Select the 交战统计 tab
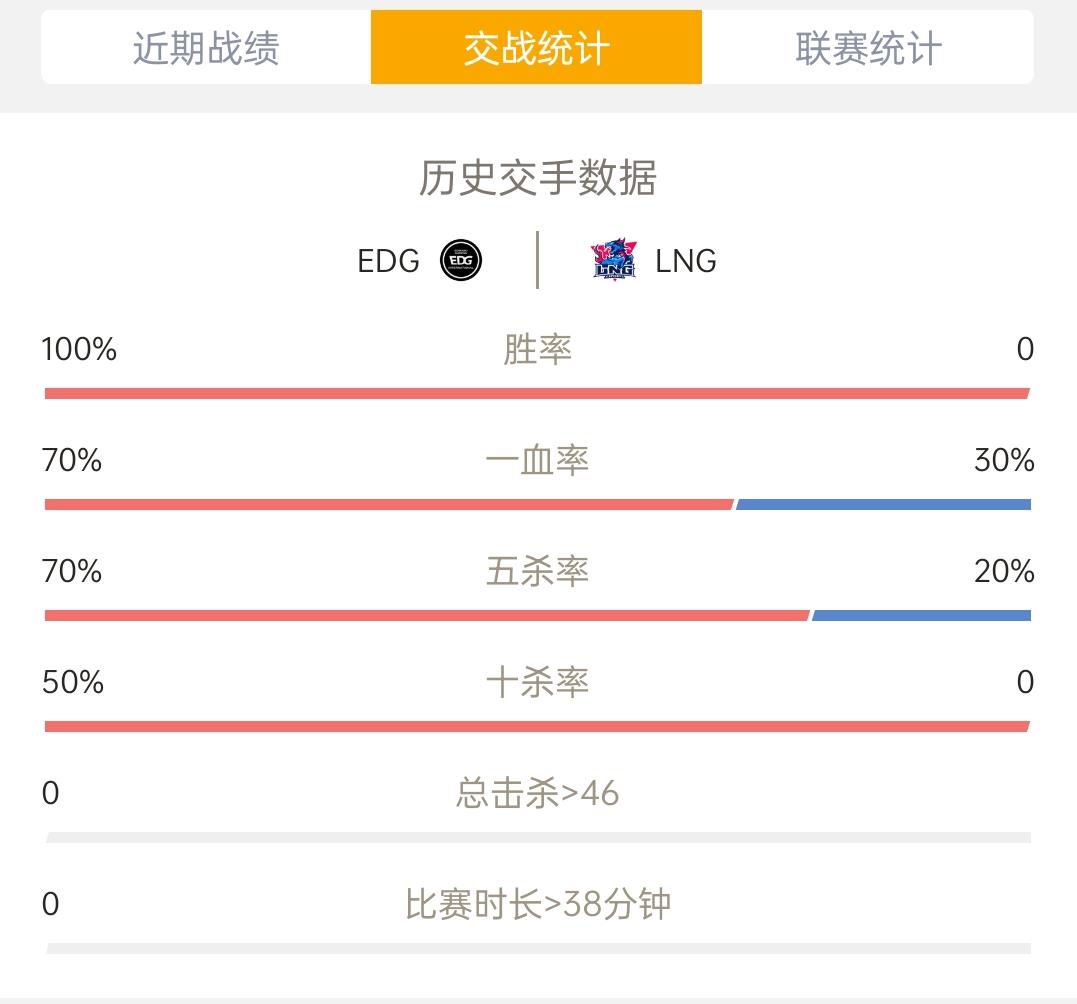 [536, 47]
